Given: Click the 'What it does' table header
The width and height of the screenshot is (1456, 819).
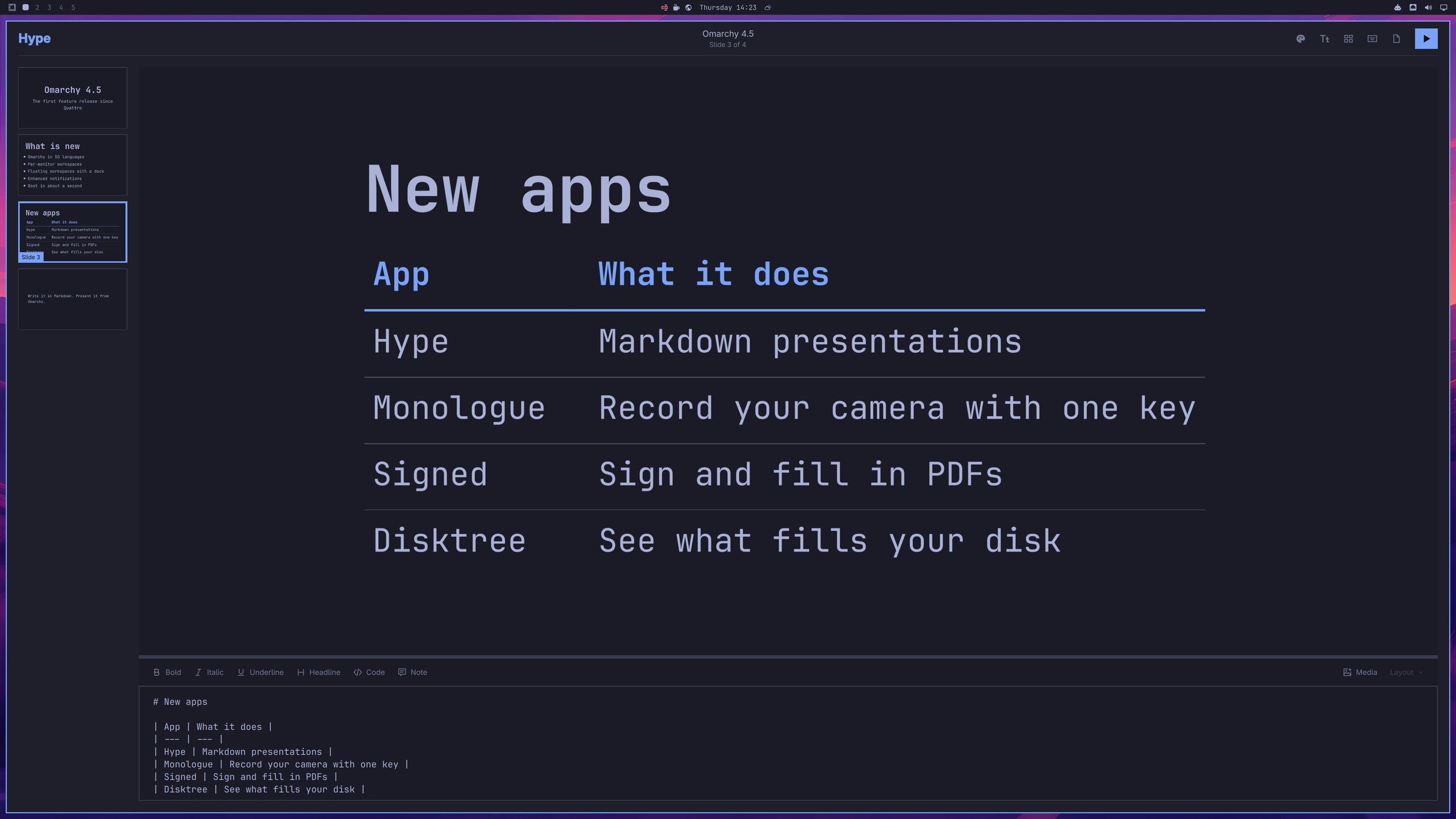Looking at the screenshot, I should (713, 274).
